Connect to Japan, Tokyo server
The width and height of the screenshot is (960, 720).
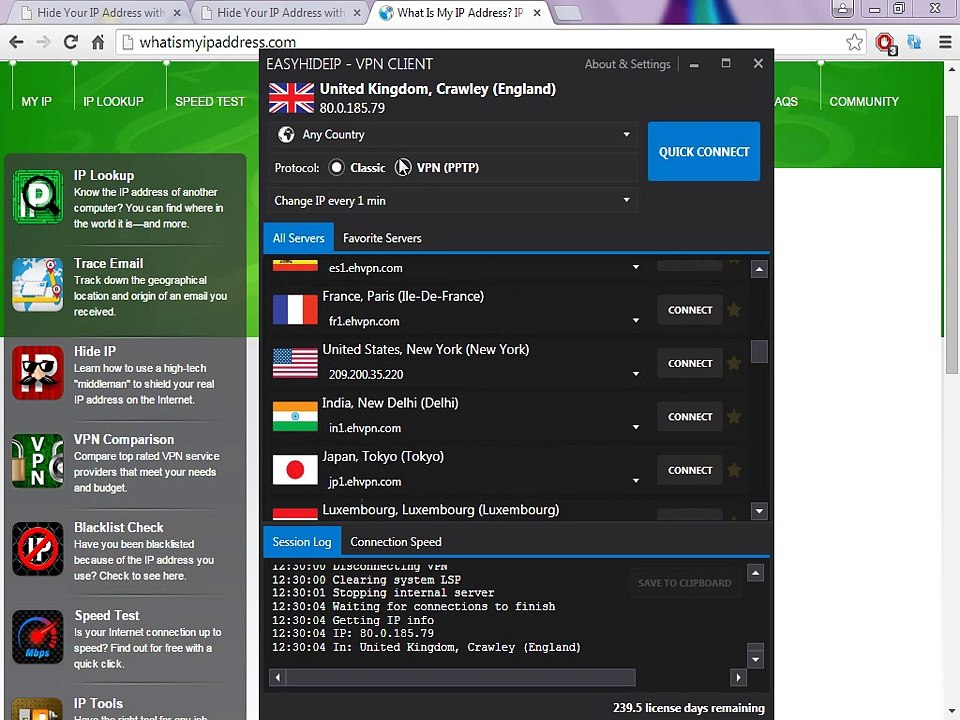[x=690, y=470]
